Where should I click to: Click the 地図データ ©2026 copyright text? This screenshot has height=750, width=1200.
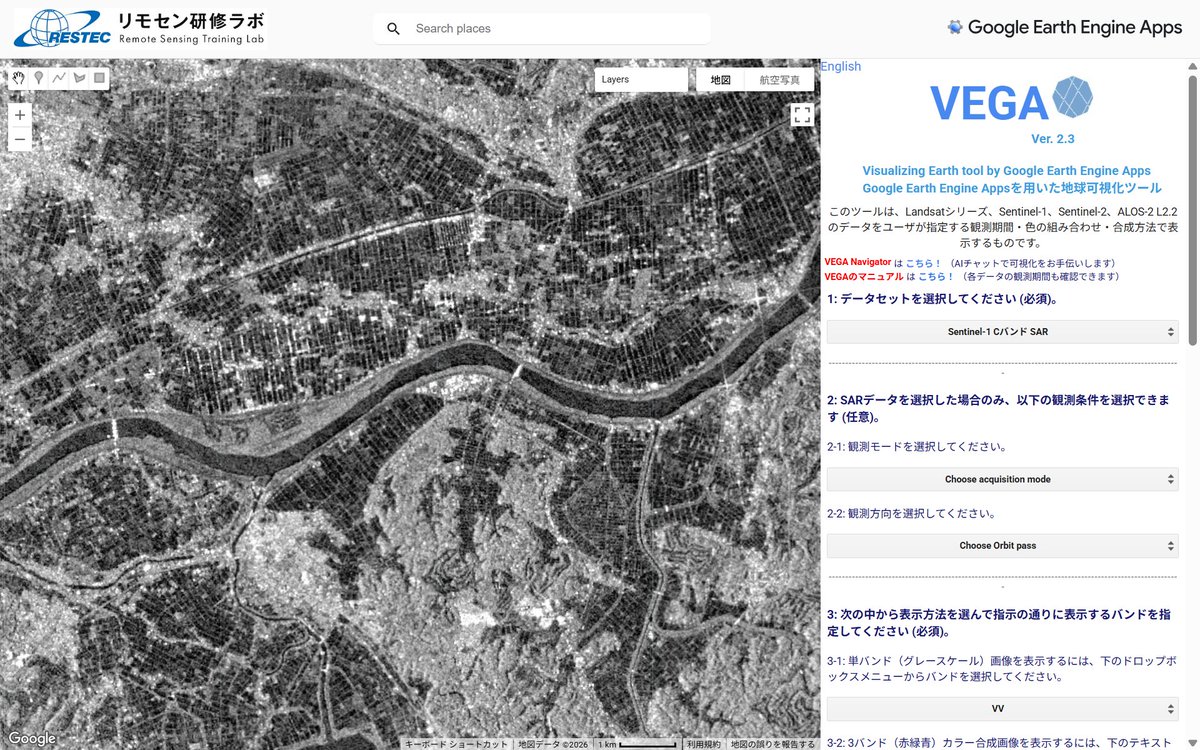point(554,744)
